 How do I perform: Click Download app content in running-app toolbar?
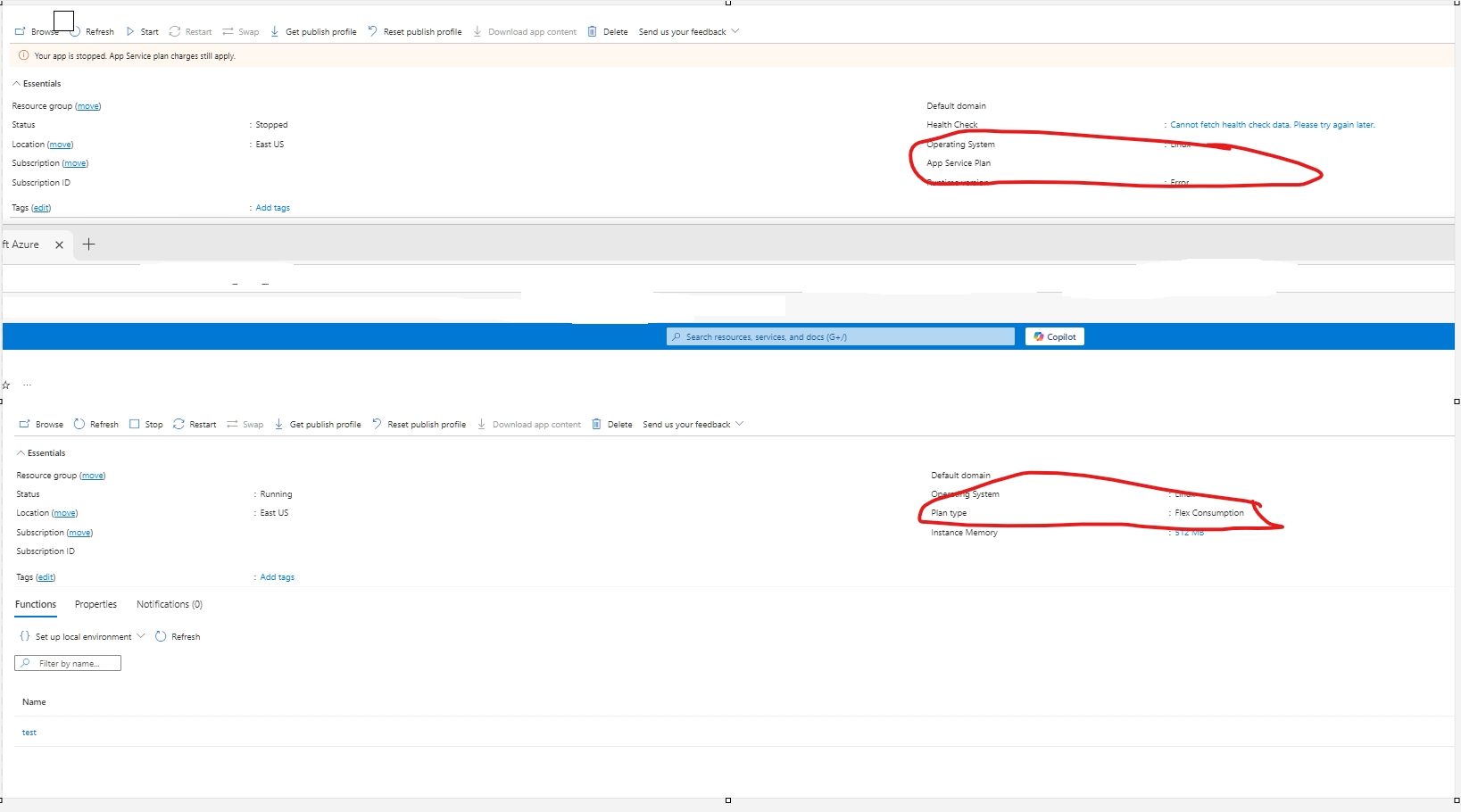pyautogui.click(x=529, y=424)
